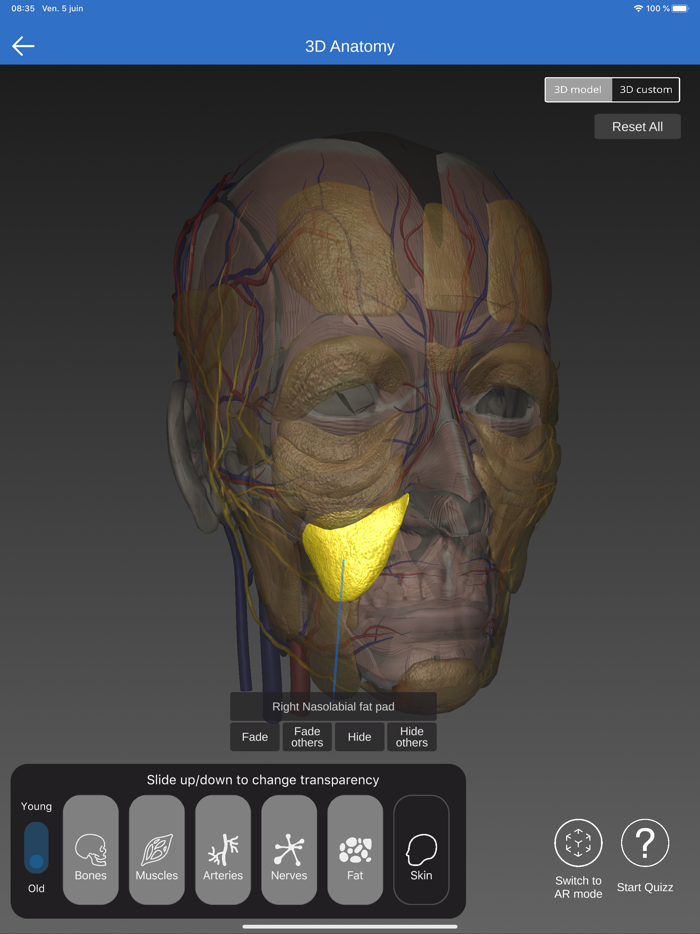This screenshot has height=934, width=700.
Task: Click the 3D Anatomy title
Action: (x=350, y=46)
